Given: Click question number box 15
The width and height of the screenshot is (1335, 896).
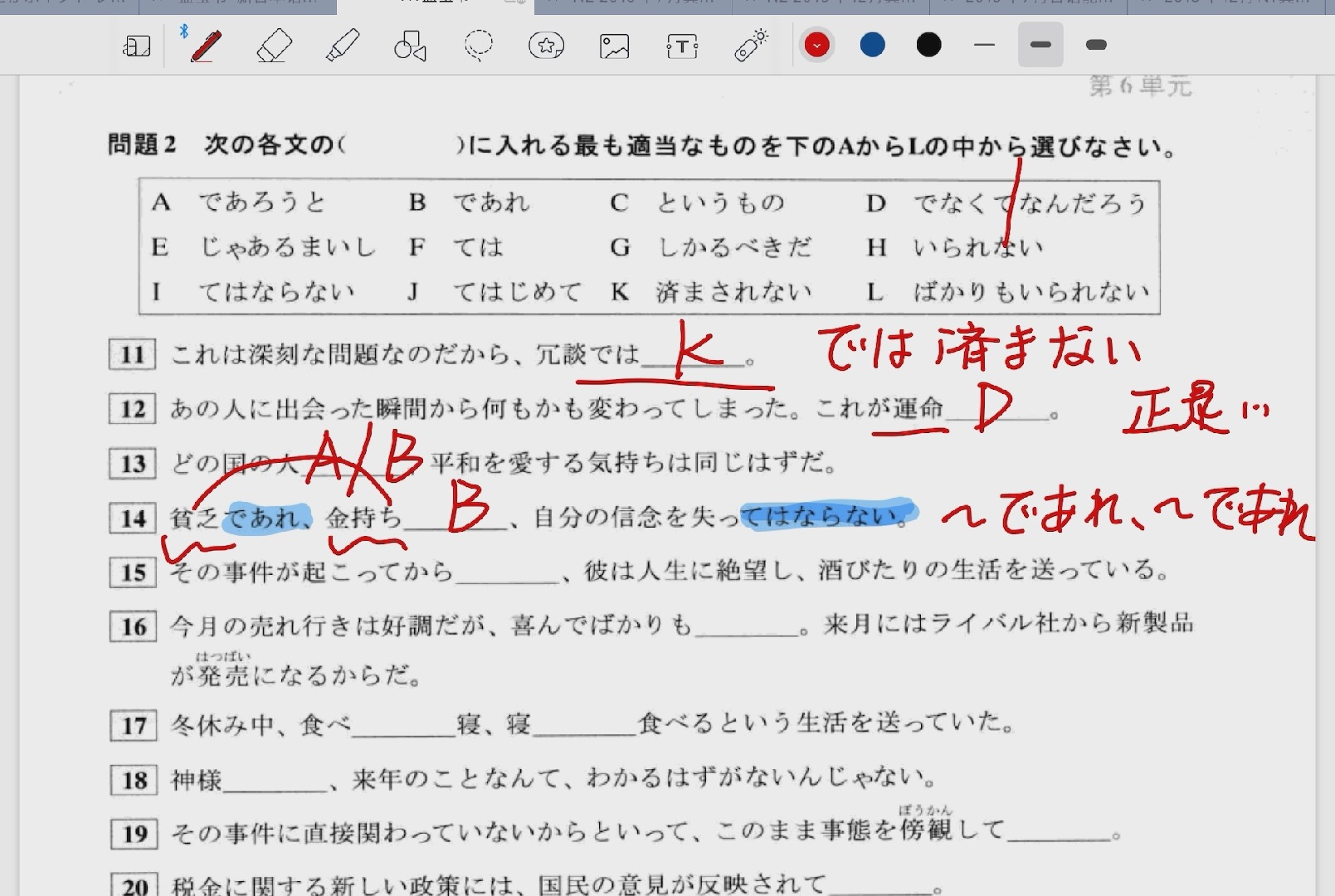Looking at the screenshot, I should point(133,572).
